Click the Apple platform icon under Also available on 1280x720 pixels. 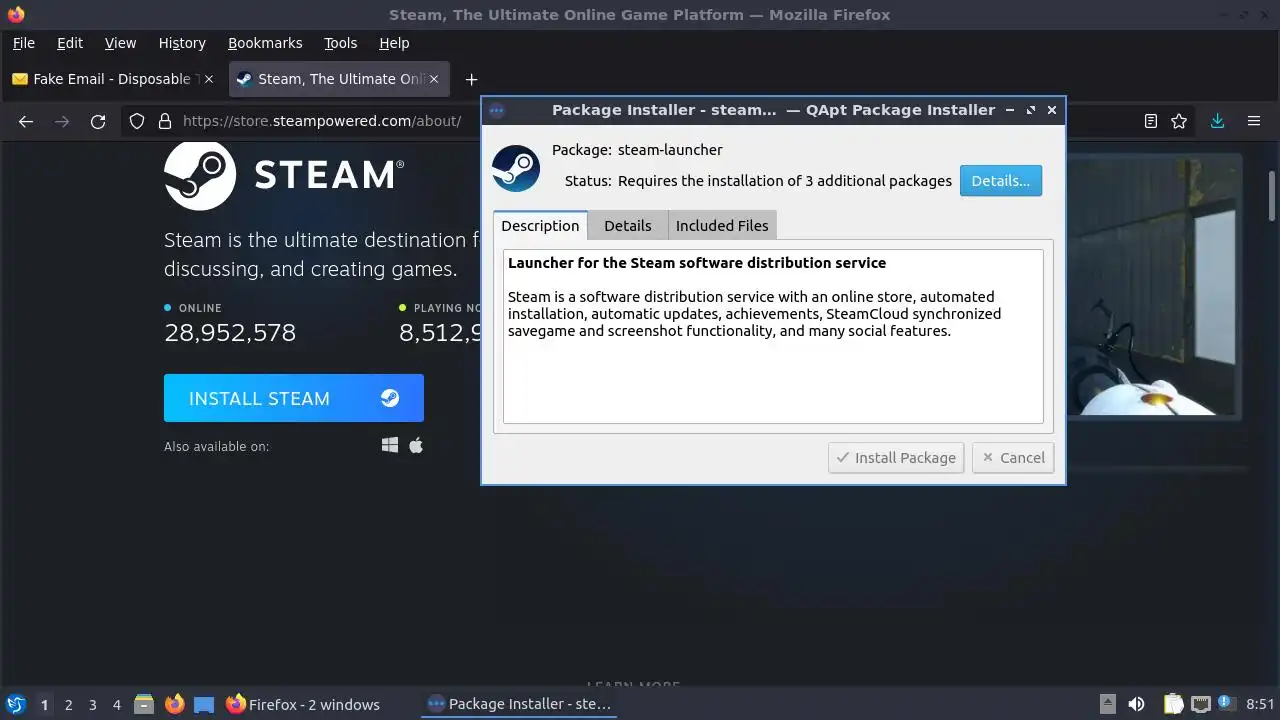coord(416,445)
